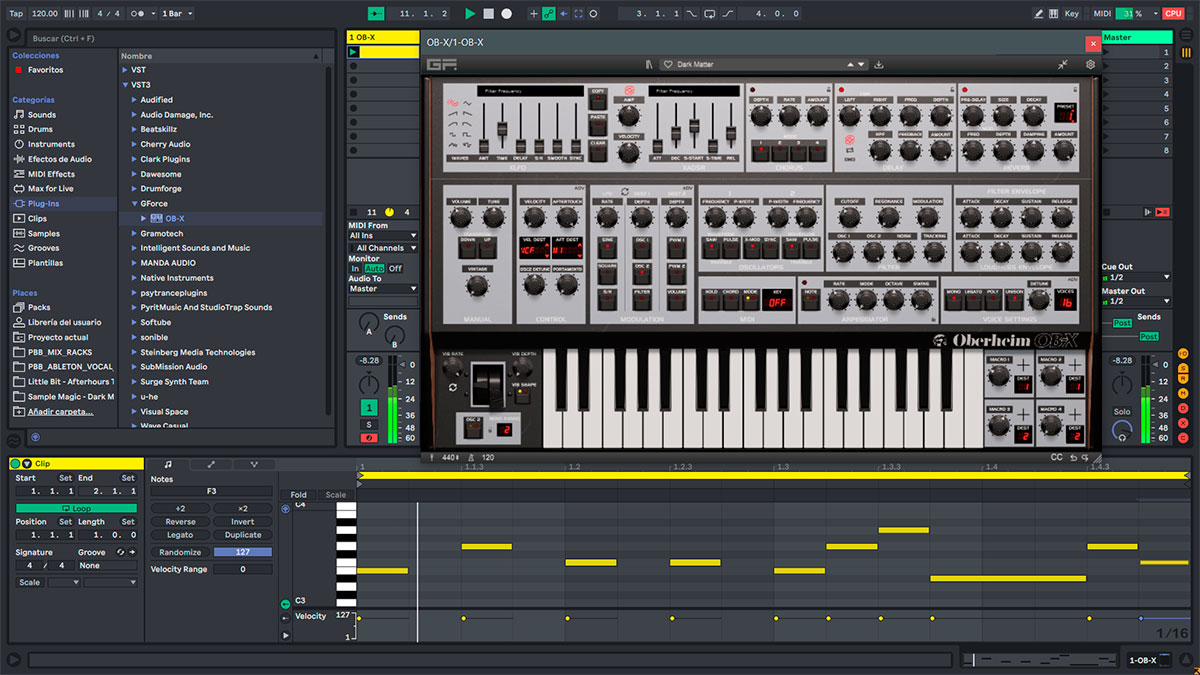Start playback with the transport Play button

[x=470, y=14]
